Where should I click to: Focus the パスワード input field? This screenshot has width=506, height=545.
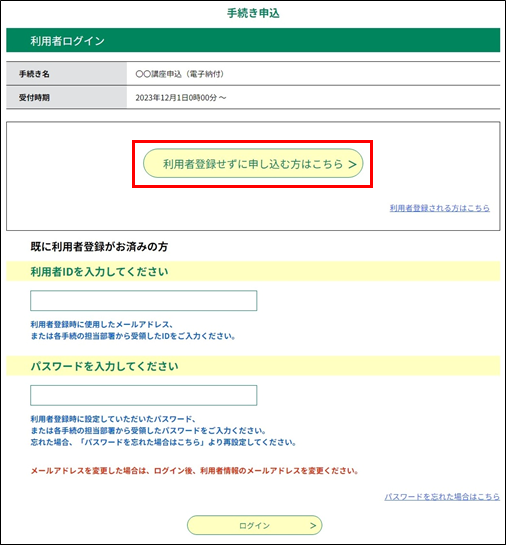coord(144,395)
